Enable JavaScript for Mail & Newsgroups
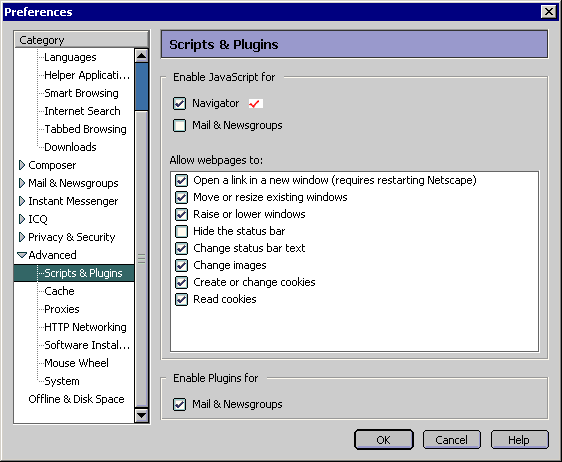 (x=179, y=125)
